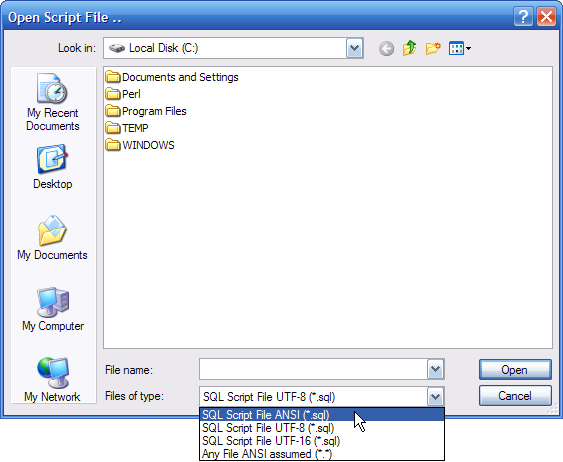Choose SQL Script File ANSI (*.sql) option

[x=322, y=415]
